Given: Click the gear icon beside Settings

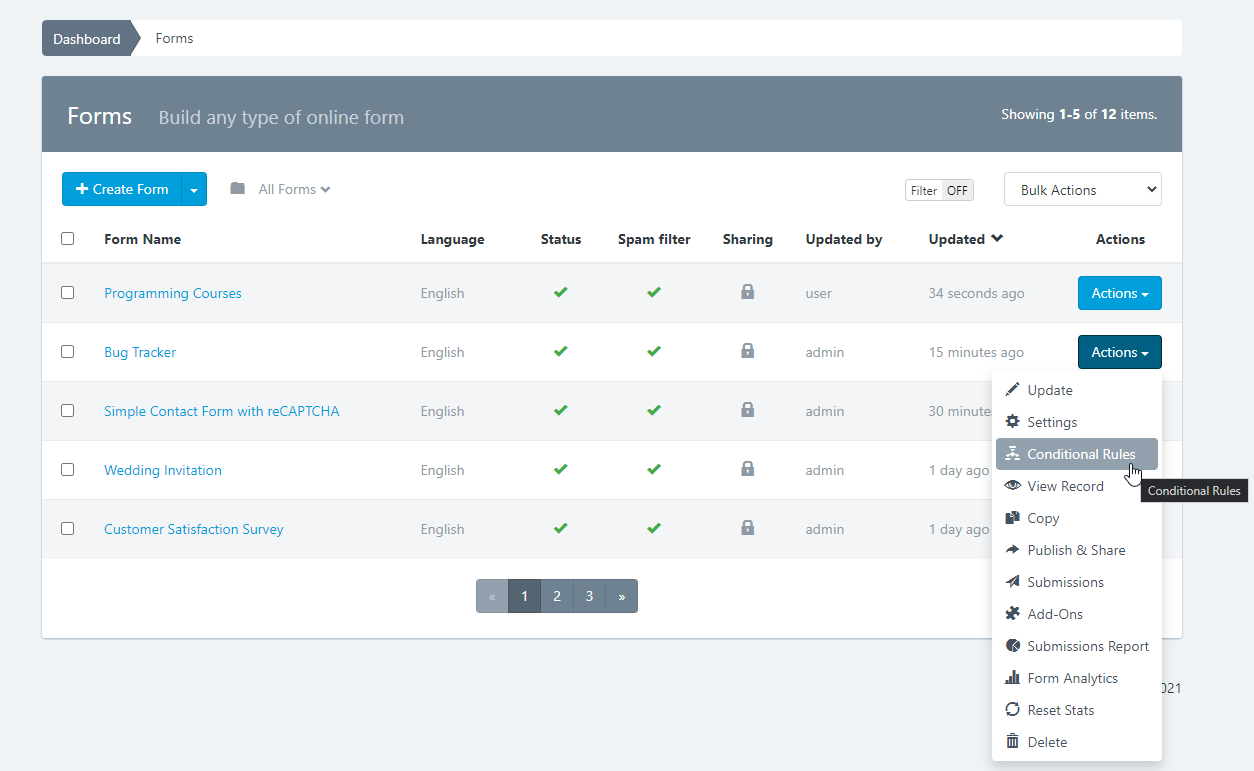Looking at the screenshot, I should pos(1012,422).
